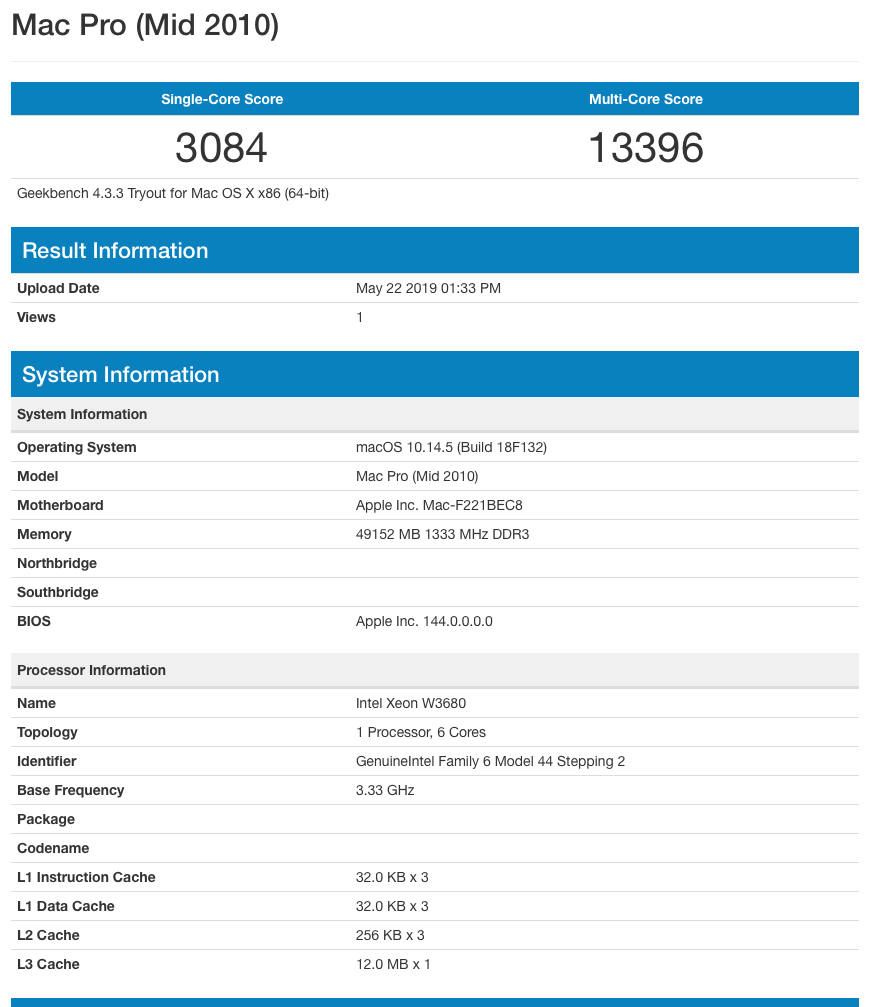Click the BIOS row label
Viewport: 870px width, 1007px height.
(33, 621)
